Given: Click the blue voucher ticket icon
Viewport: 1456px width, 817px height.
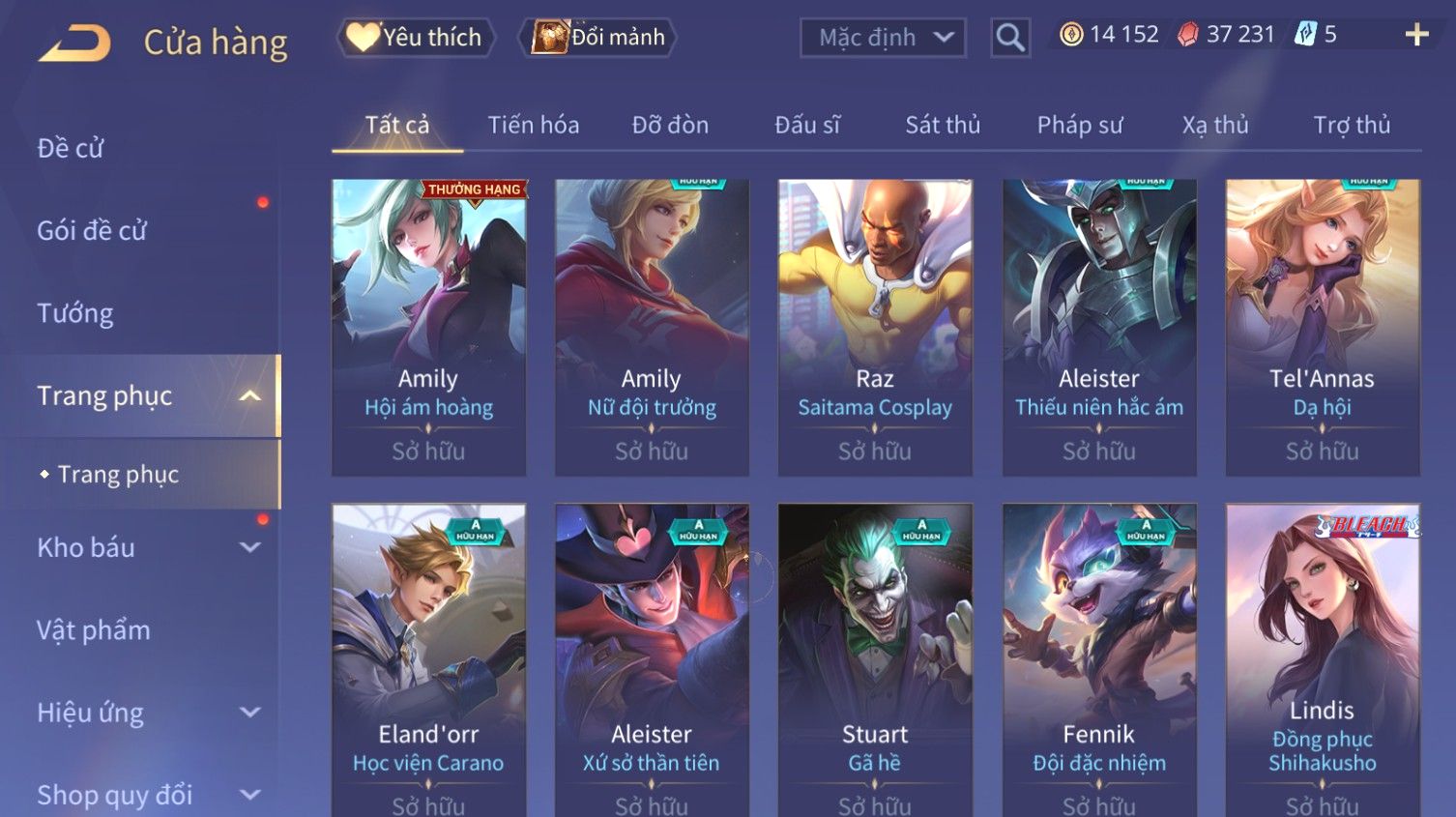Looking at the screenshot, I should point(1305,35).
